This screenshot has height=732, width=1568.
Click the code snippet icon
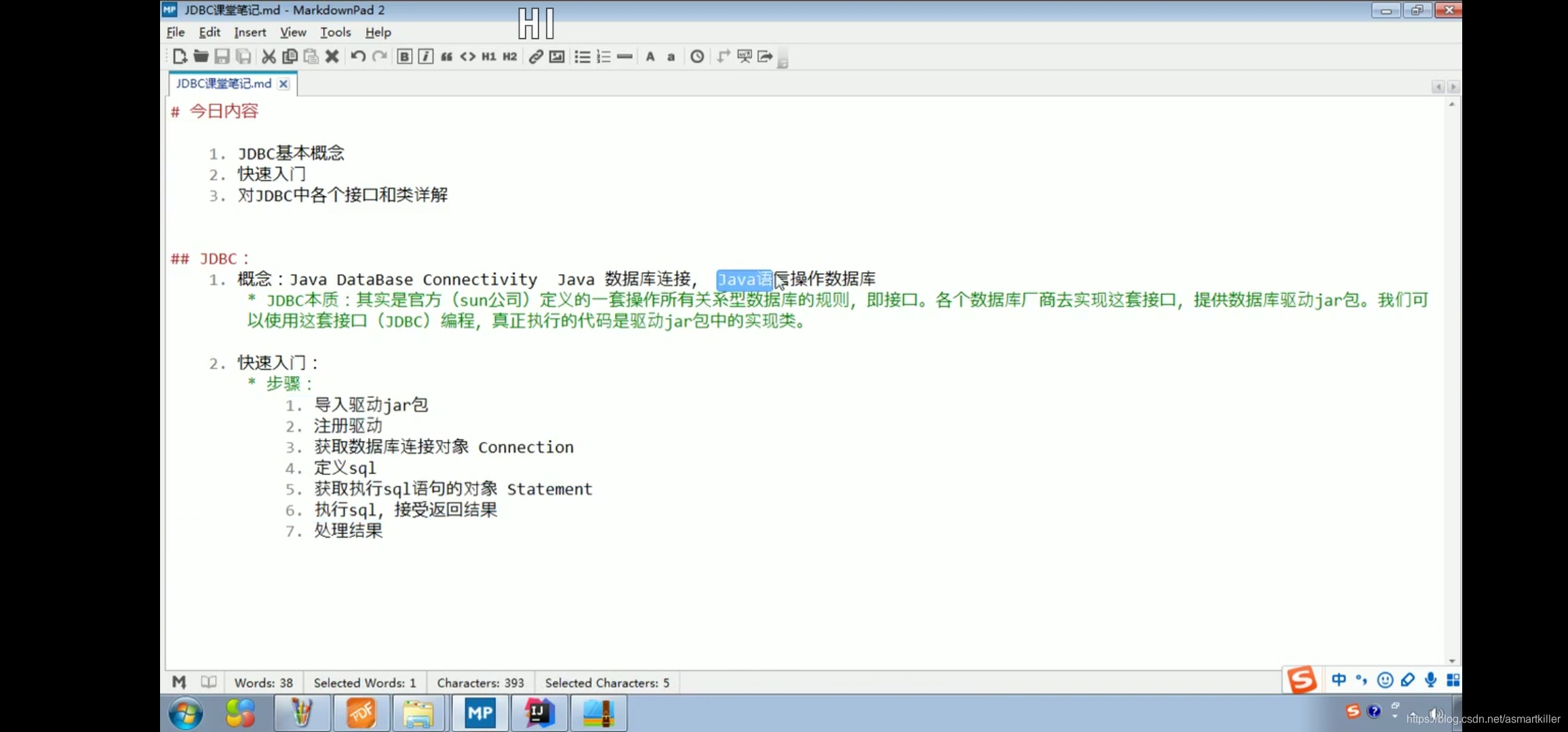point(467,57)
